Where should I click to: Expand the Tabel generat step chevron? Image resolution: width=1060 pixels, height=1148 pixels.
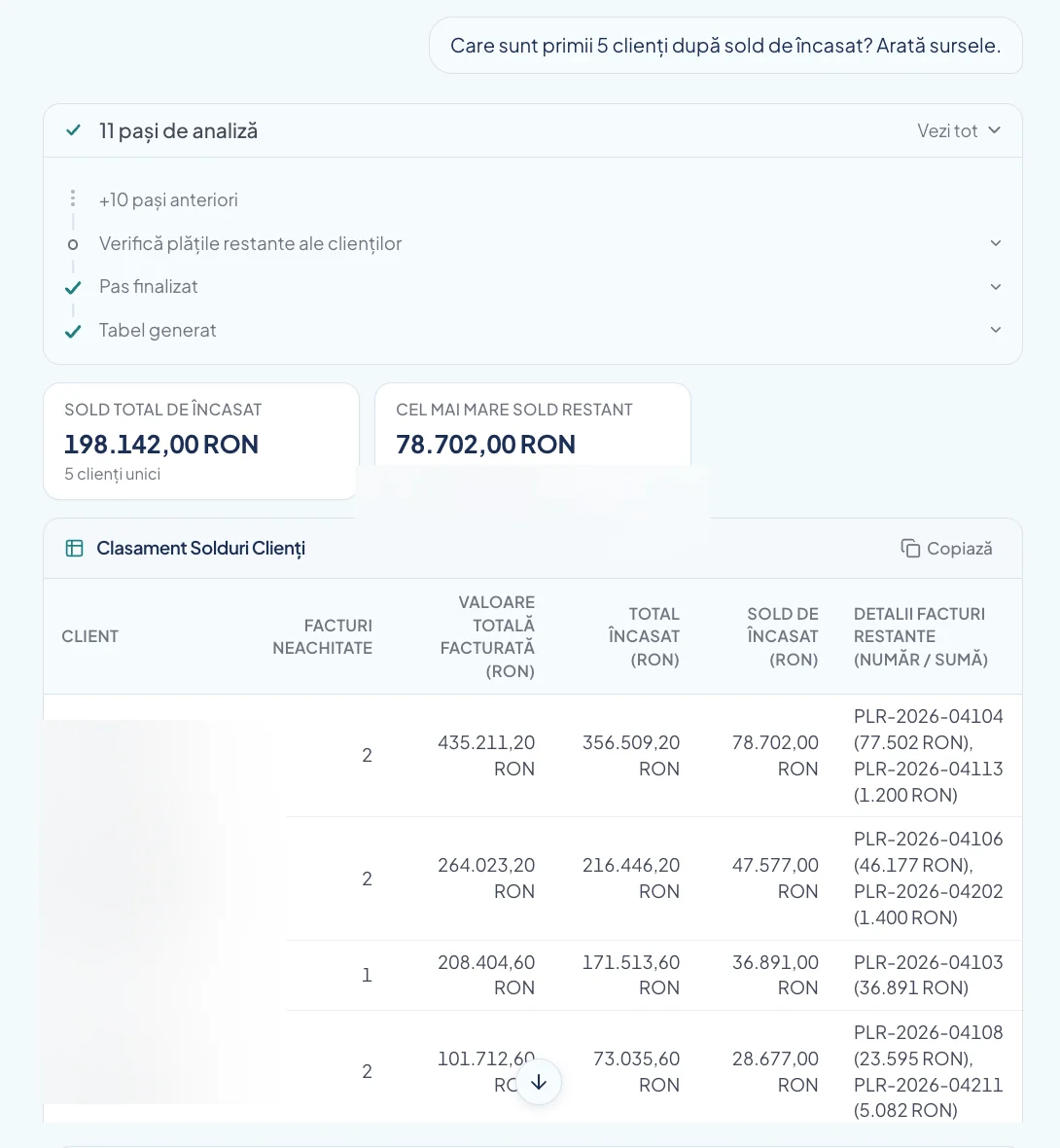[996, 330]
